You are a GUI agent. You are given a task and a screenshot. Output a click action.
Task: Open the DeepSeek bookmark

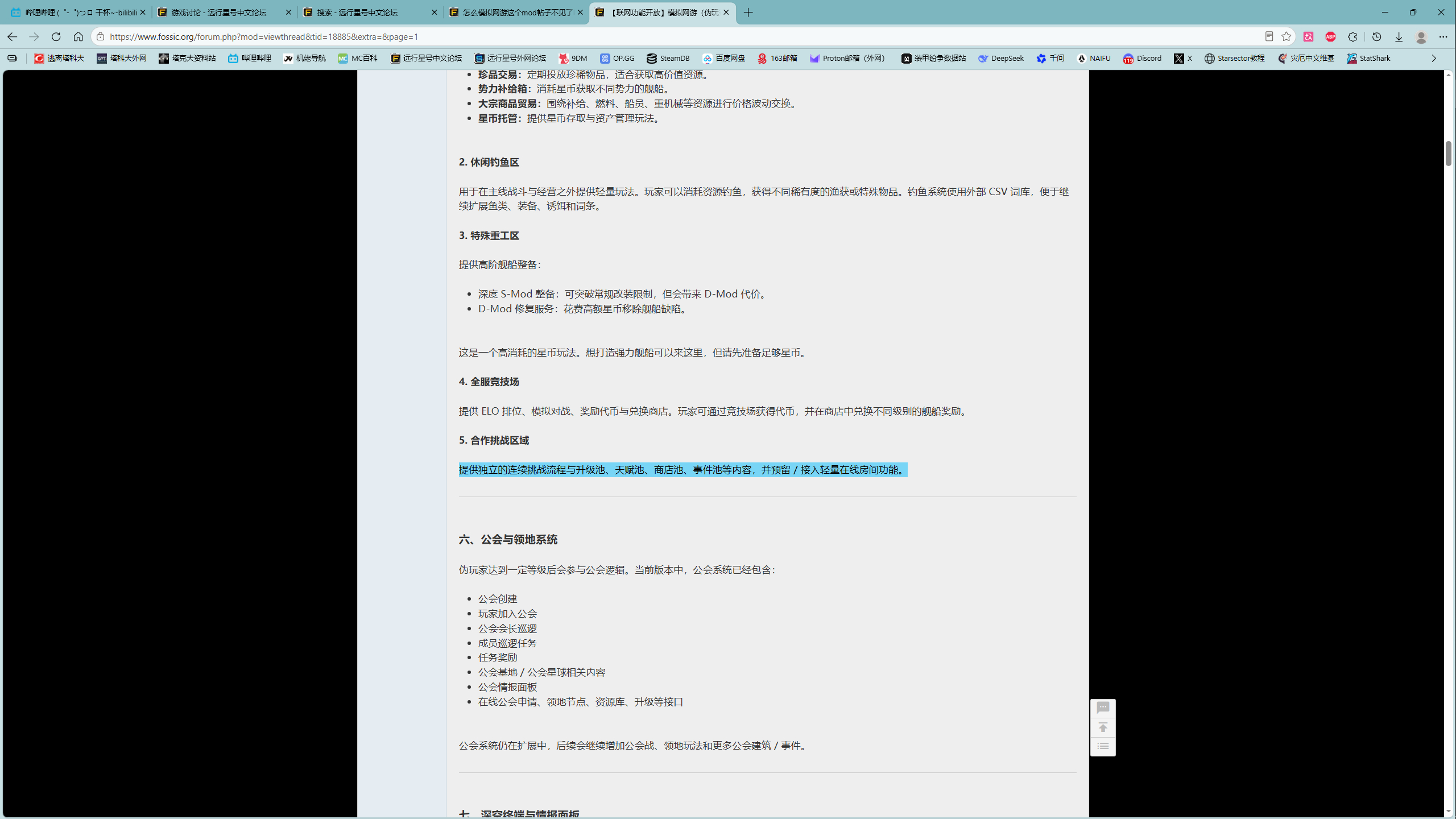pyautogui.click(x=1001, y=59)
